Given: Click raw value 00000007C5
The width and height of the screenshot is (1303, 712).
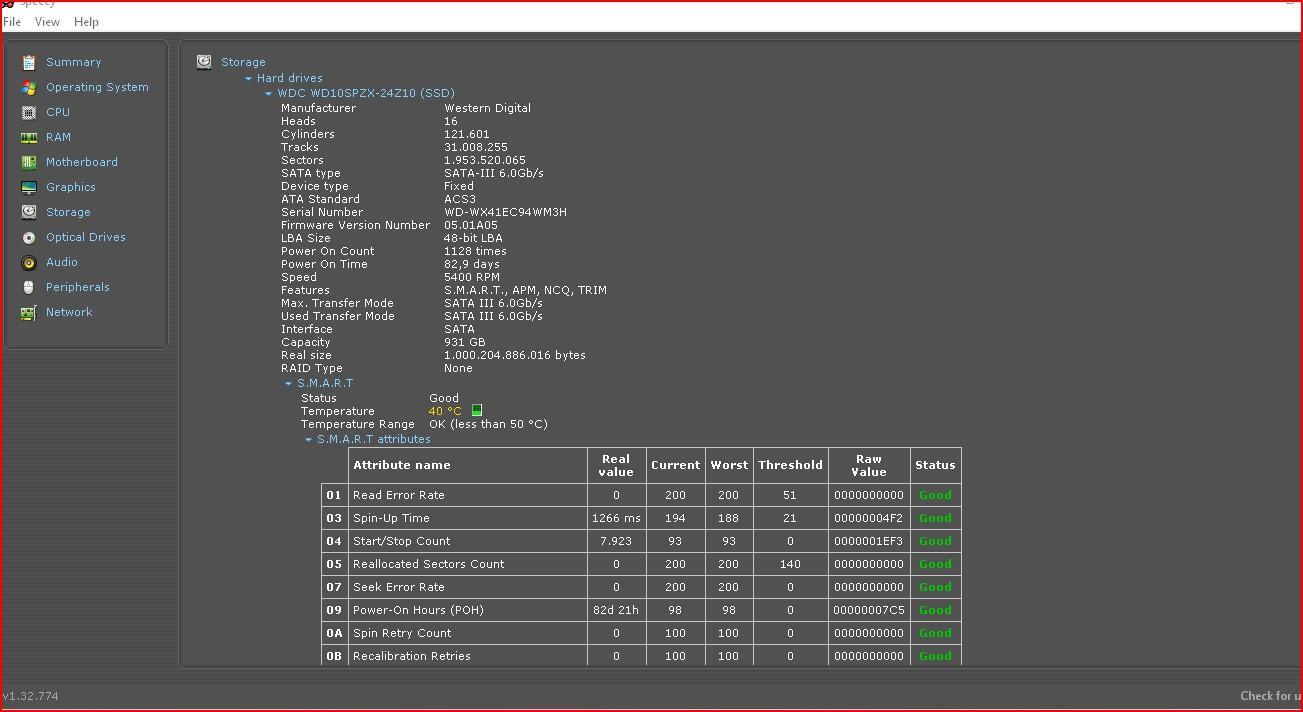Looking at the screenshot, I should click(869, 610).
